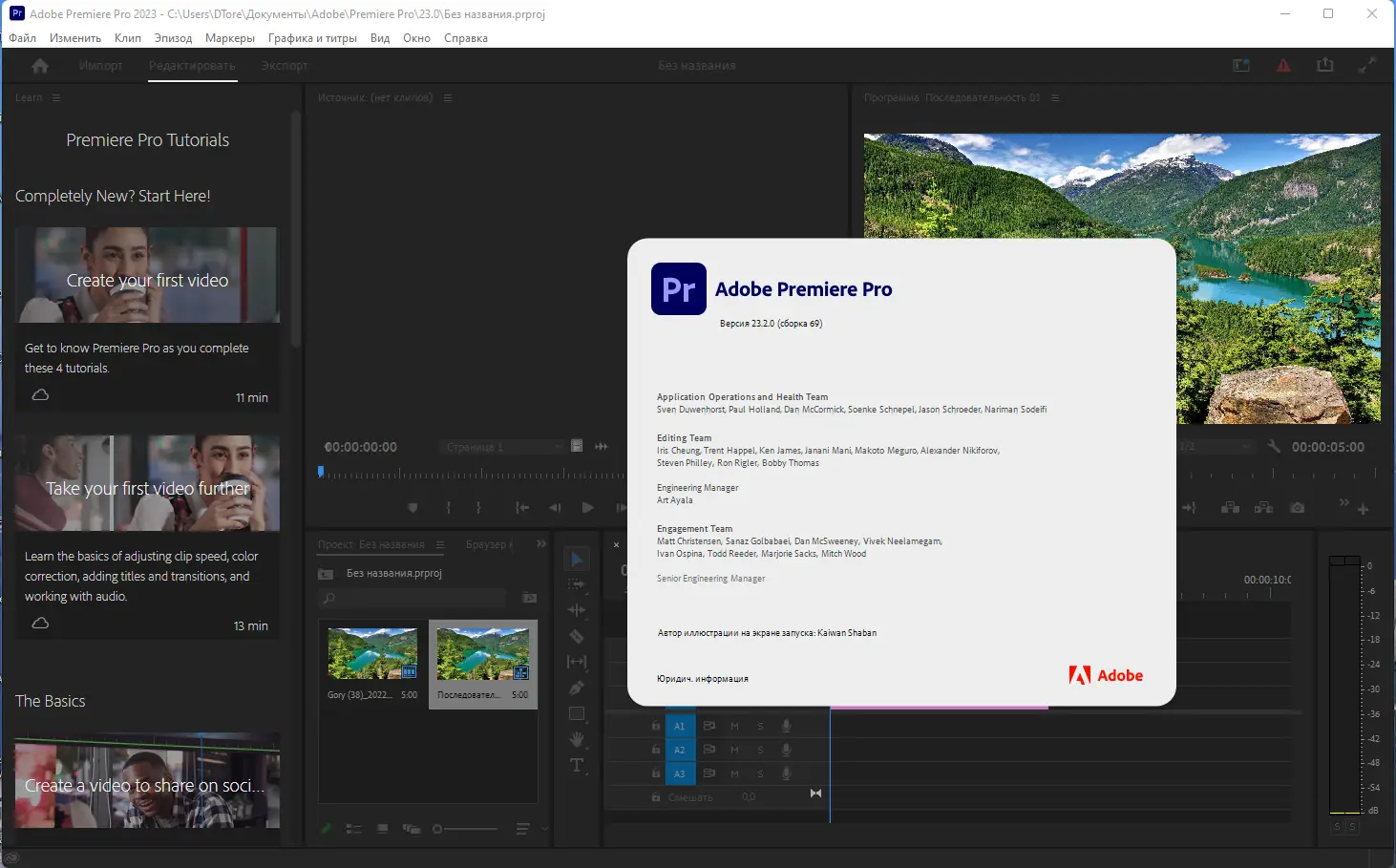The image size is (1396, 868).
Task: Solo the A2 audio track
Action: pyautogui.click(x=761, y=750)
